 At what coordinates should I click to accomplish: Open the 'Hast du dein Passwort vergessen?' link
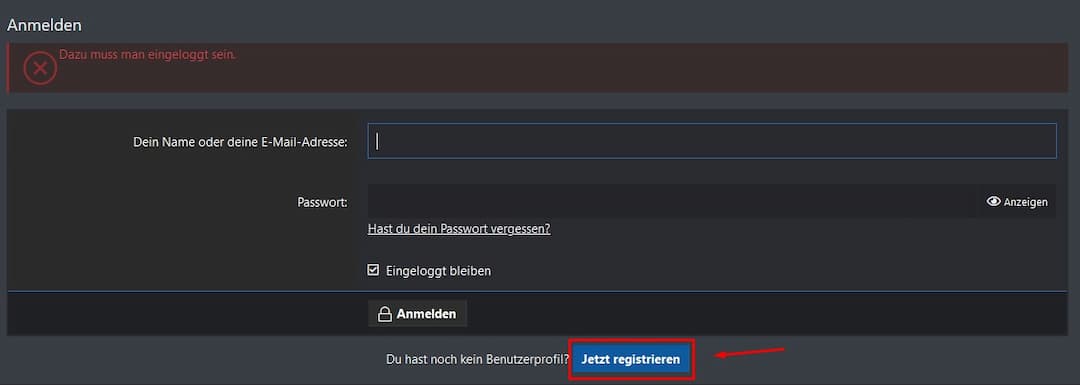coord(459,229)
